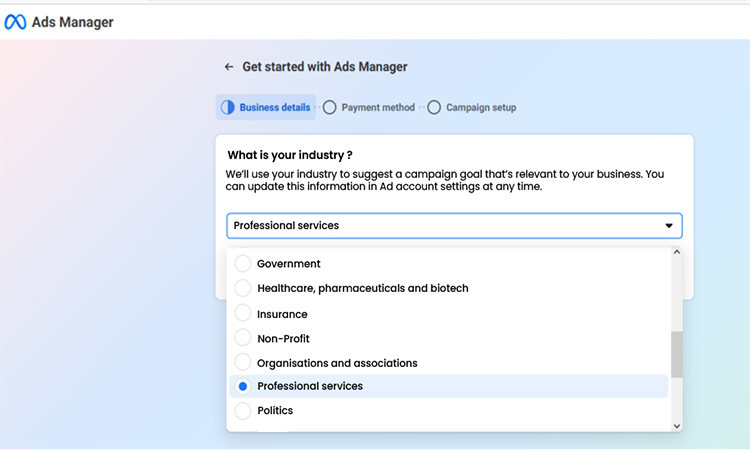Screen dimensions: 750x450
Task: Click the What is your industry heading
Action: pyautogui.click(x=290, y=155)
